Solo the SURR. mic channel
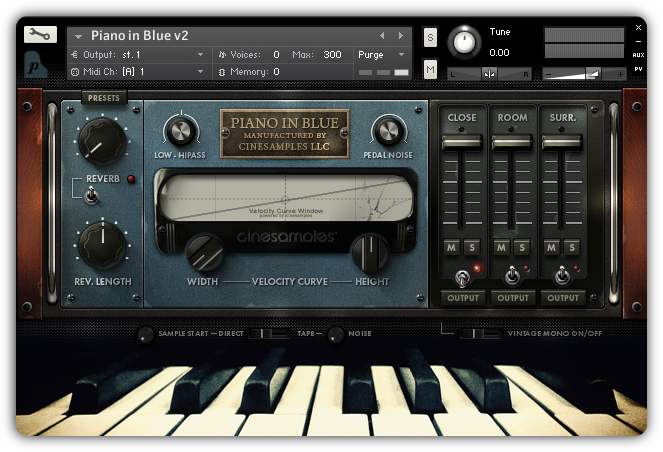This screenshot has width=663, height=452. click(x=572, y=247)
